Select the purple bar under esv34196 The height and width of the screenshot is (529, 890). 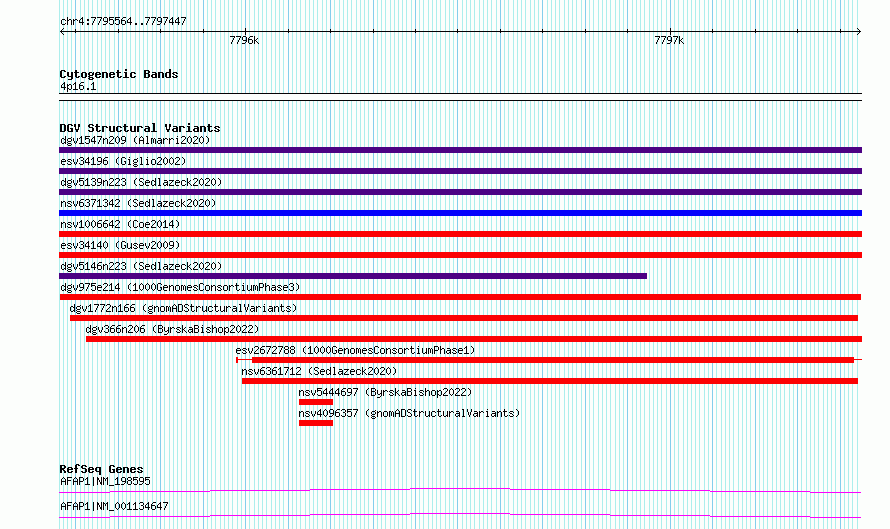coord(460,171)
